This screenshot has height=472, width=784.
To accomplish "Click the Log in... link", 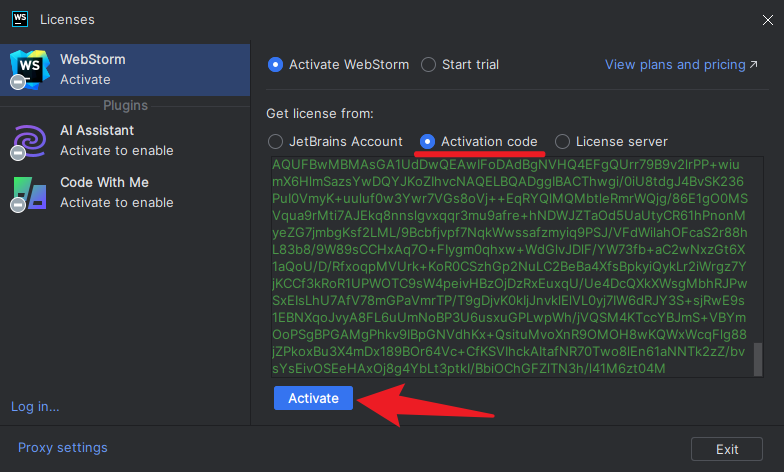I will tap(35, 406).
